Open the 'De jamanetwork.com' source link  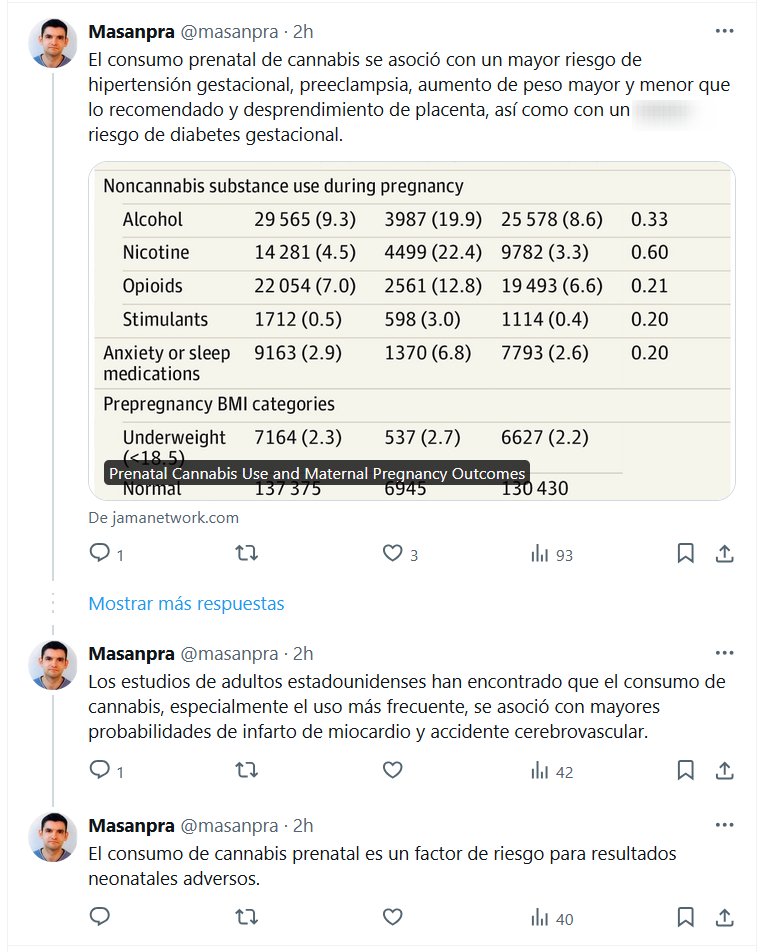(164, 517)
